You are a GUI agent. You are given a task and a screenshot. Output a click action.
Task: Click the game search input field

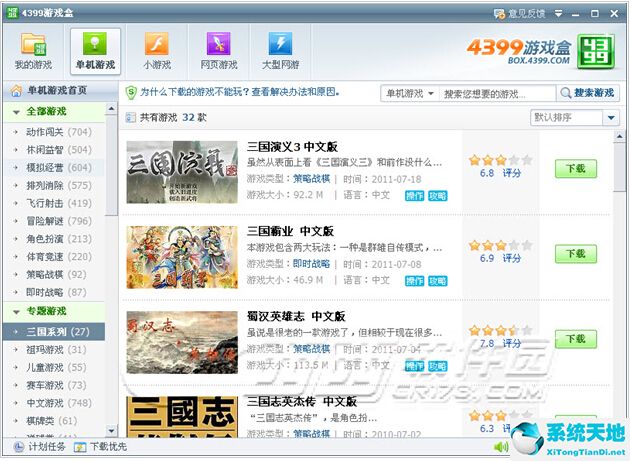(497, 94)
